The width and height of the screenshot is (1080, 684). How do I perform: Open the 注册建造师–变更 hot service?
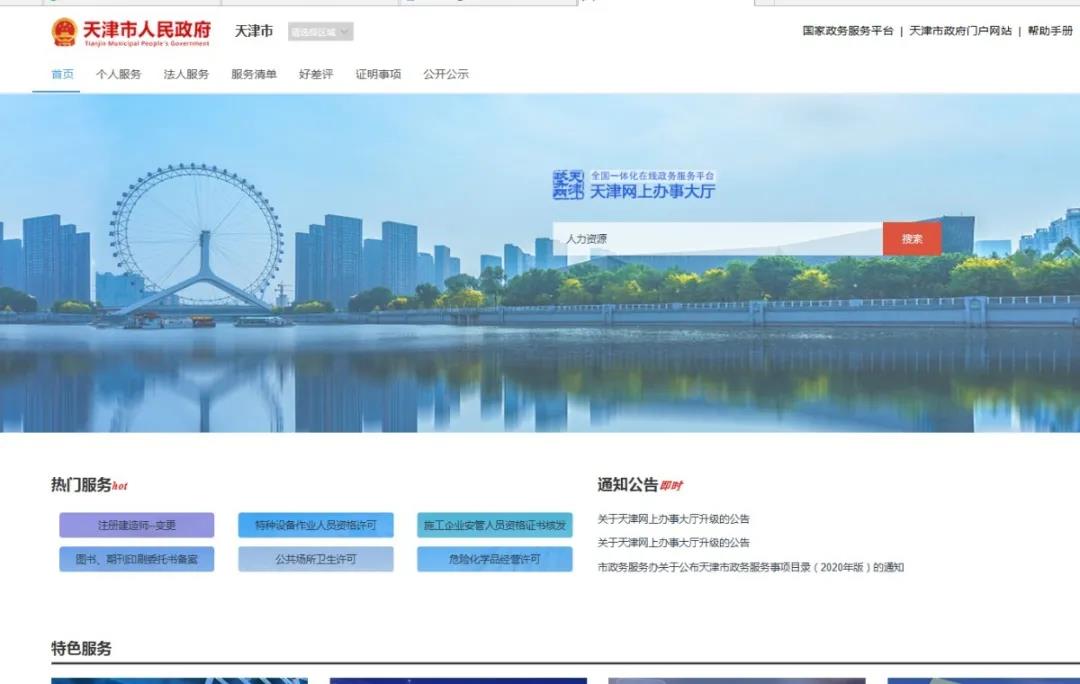click(136, 525)
